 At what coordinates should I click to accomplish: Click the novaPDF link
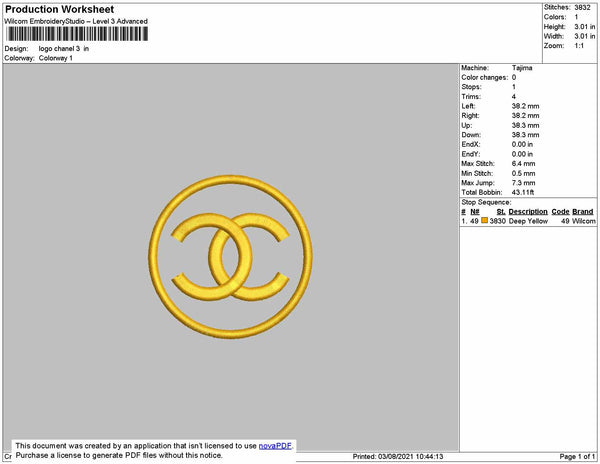[275, 446]
